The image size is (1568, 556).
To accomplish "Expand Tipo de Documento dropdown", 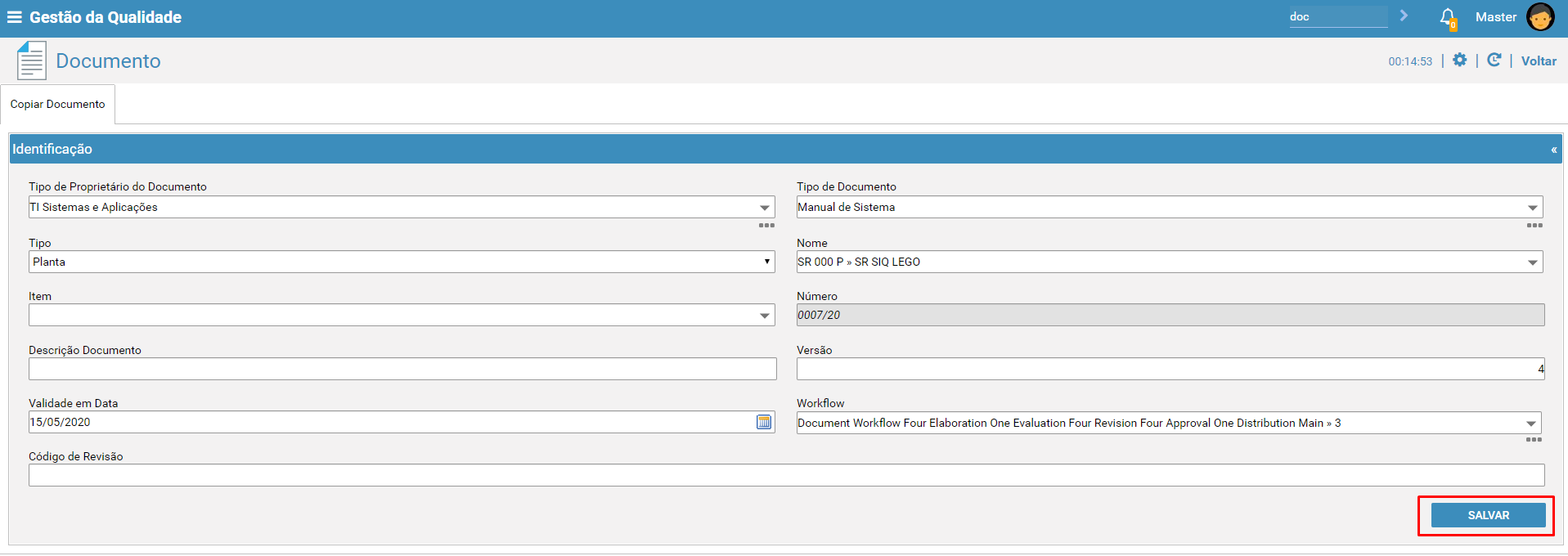I will 1533,208.
